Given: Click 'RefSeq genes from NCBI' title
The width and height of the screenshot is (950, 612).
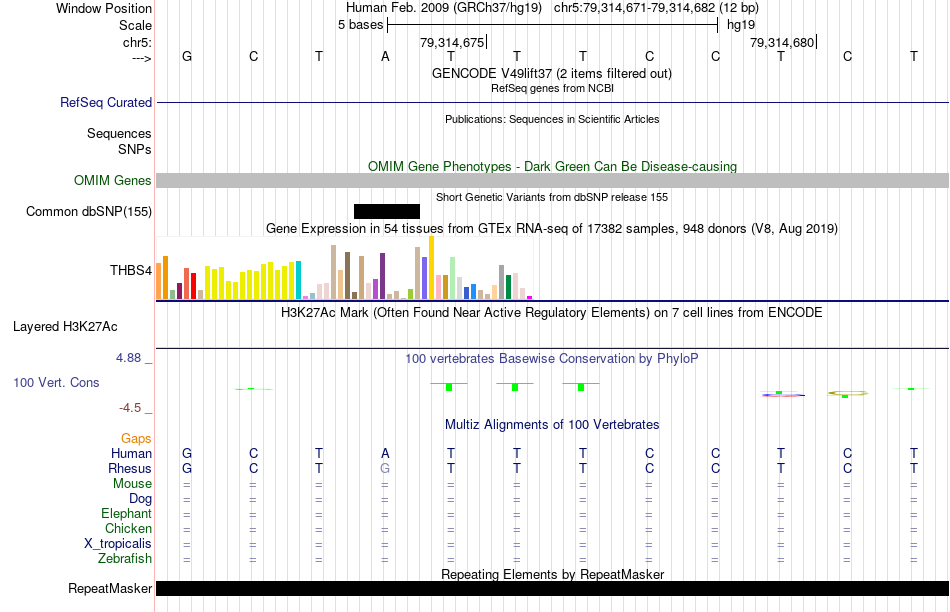Looking at the screenshot, I should [x=552, y=88].
